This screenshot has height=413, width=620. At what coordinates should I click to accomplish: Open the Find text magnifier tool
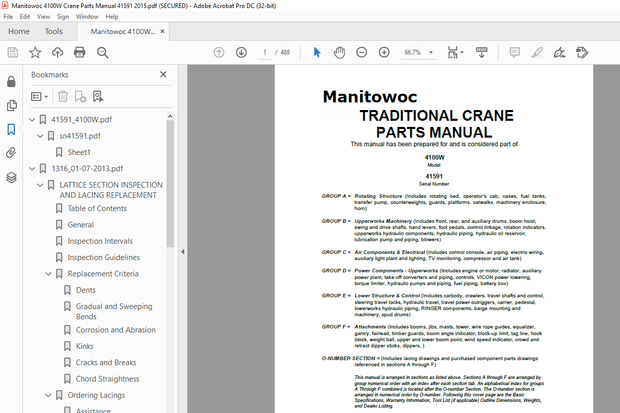[x=102, y=52]
